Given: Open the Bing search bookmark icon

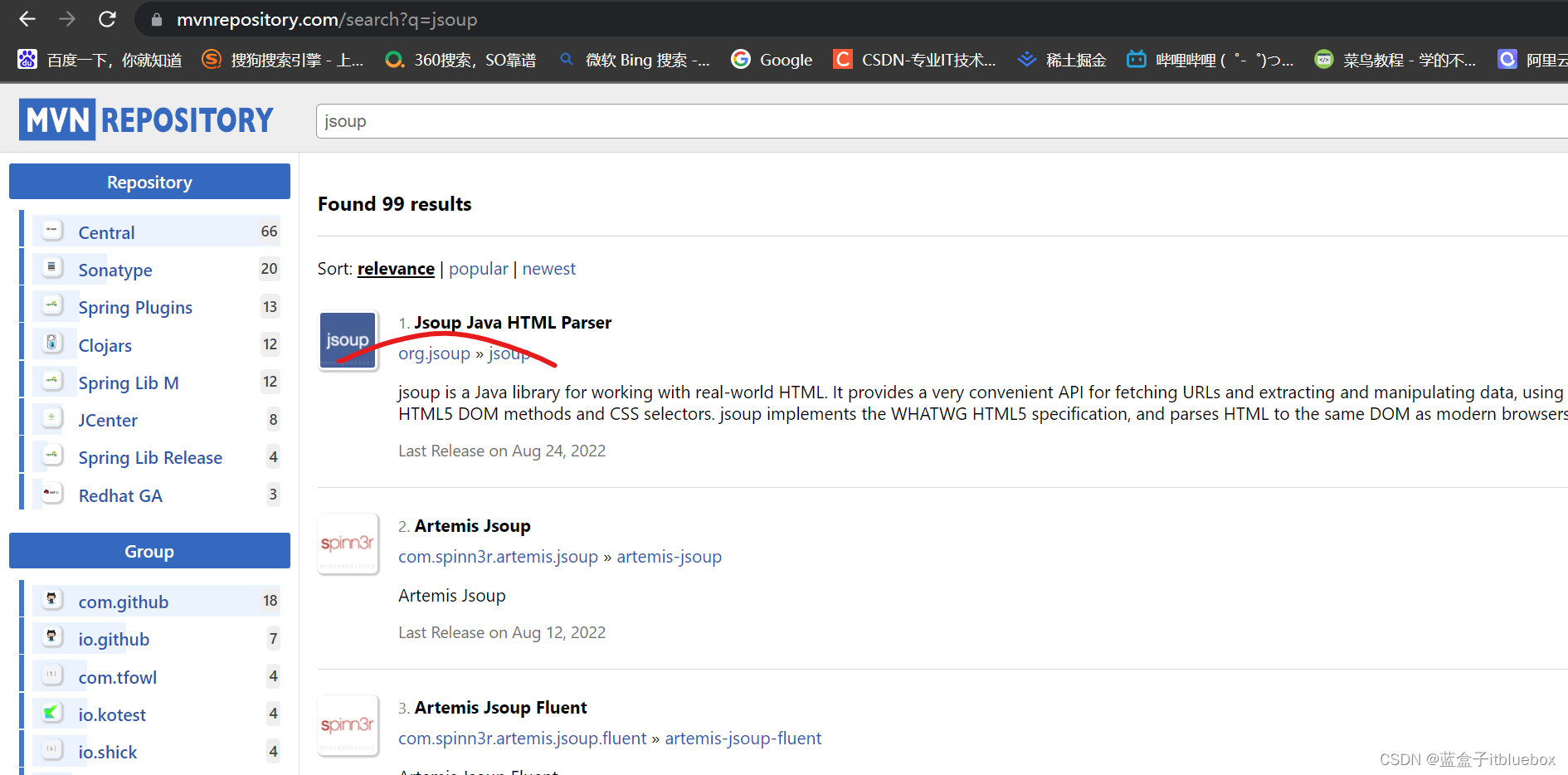Looking at the screenshot, I should 567,60.
